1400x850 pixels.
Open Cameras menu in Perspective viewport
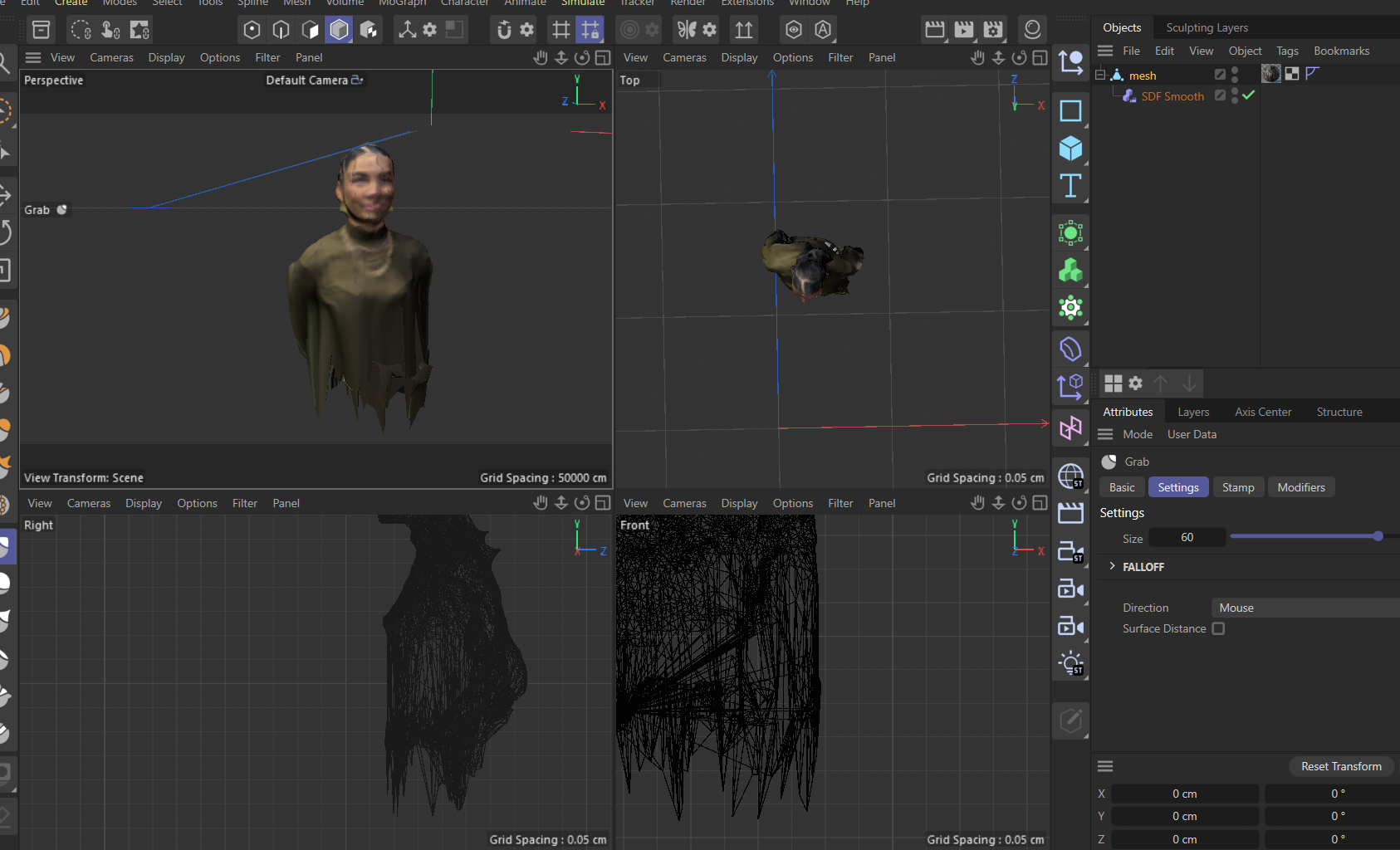111,57
